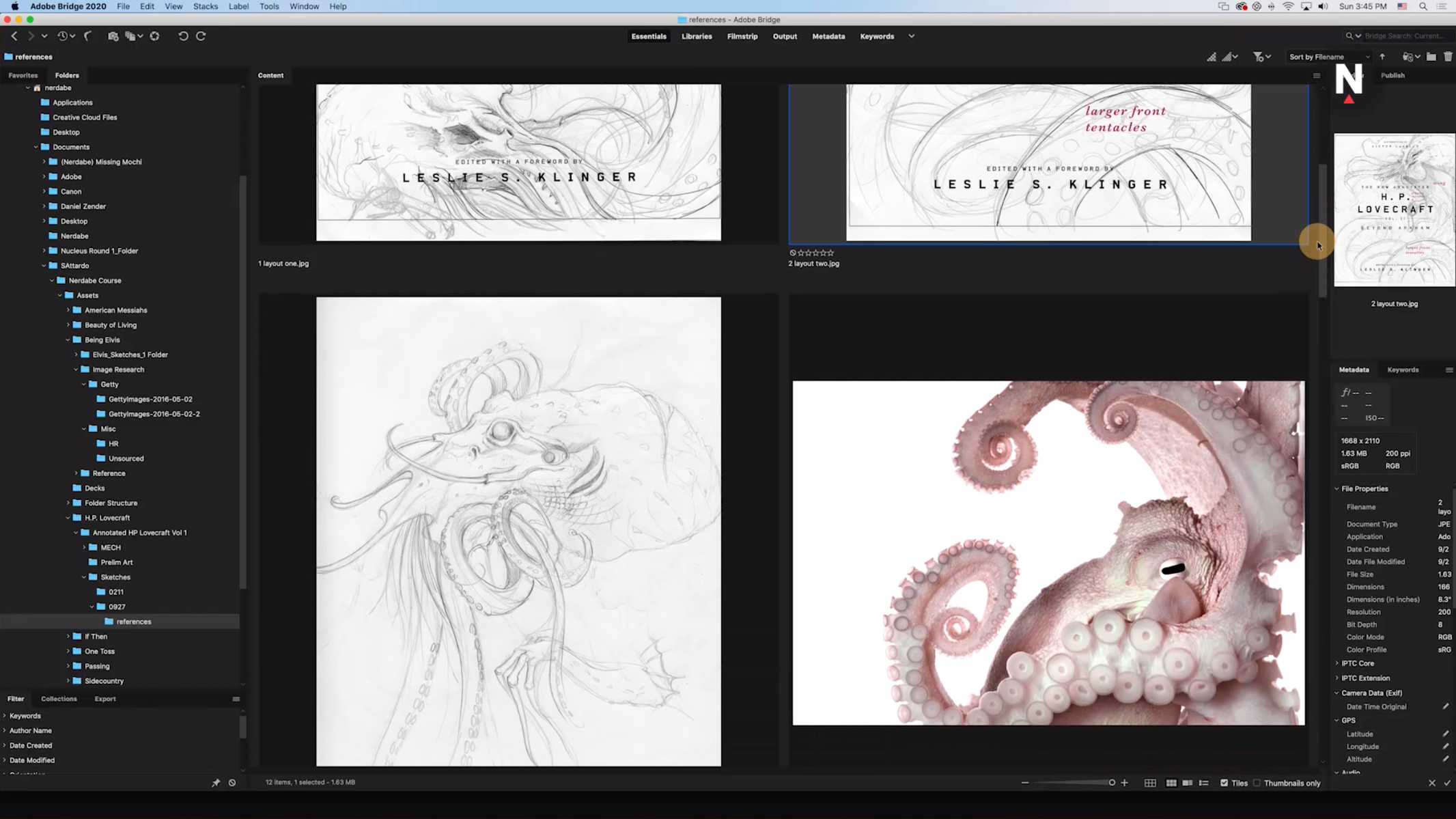Open in Camera Raw icon
1456x819 pixels.
[x=155, y=36]
